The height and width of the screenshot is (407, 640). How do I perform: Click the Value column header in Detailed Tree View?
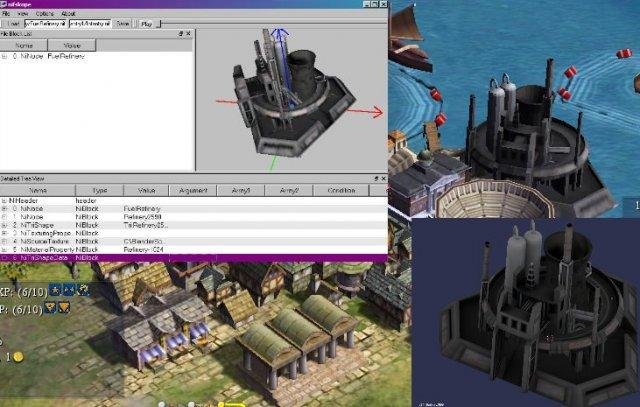[x=146, y=190]
